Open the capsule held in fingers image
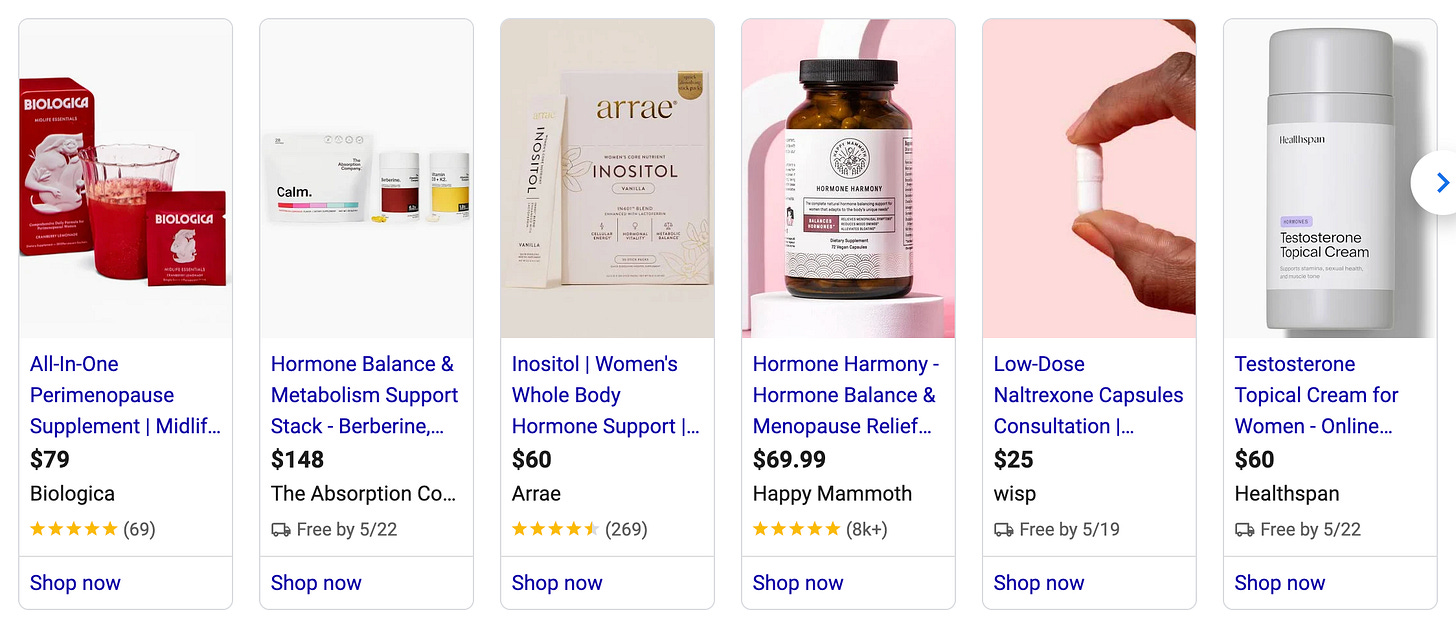The width and height of the screenshot is (1456, 623). point(1090,178)
